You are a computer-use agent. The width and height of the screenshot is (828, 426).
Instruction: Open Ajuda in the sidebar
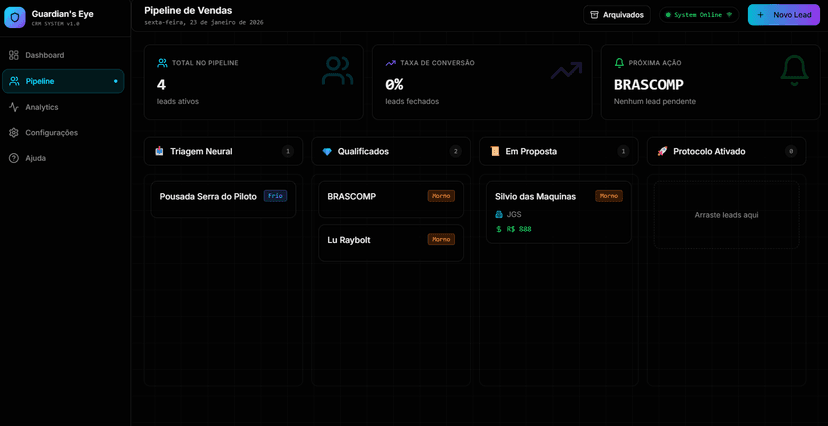click(63, 158)
